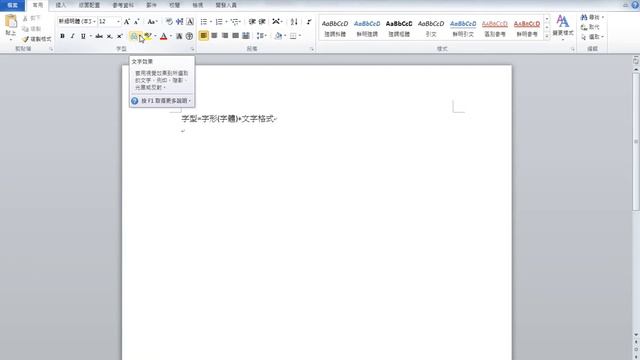This screenshot has height=360, width=640.
Task: Open the Asian Layout tool
Action: 276,22
